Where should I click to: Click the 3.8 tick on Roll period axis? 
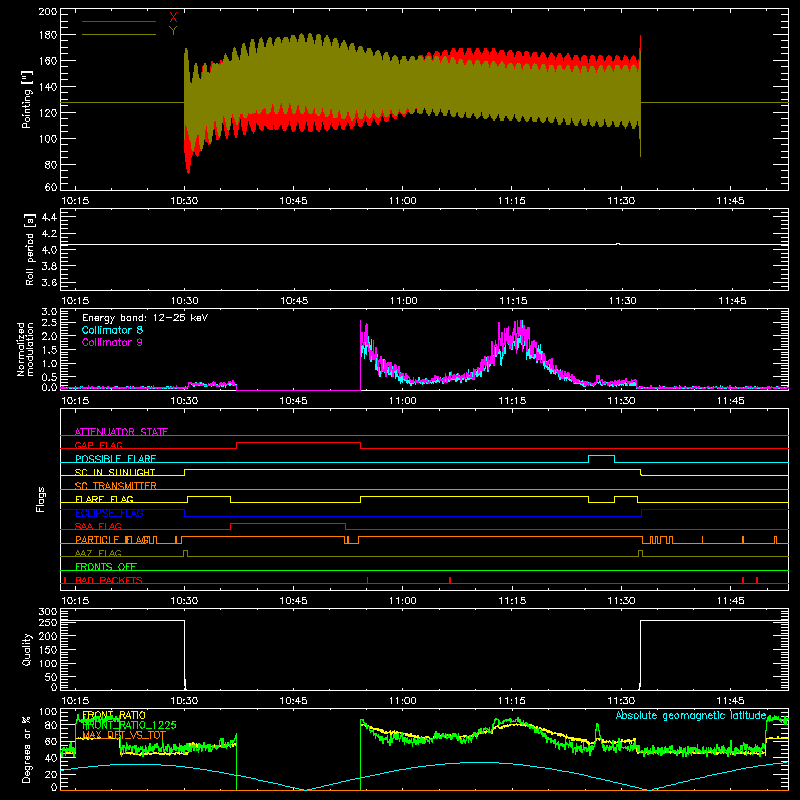point(49,266)
